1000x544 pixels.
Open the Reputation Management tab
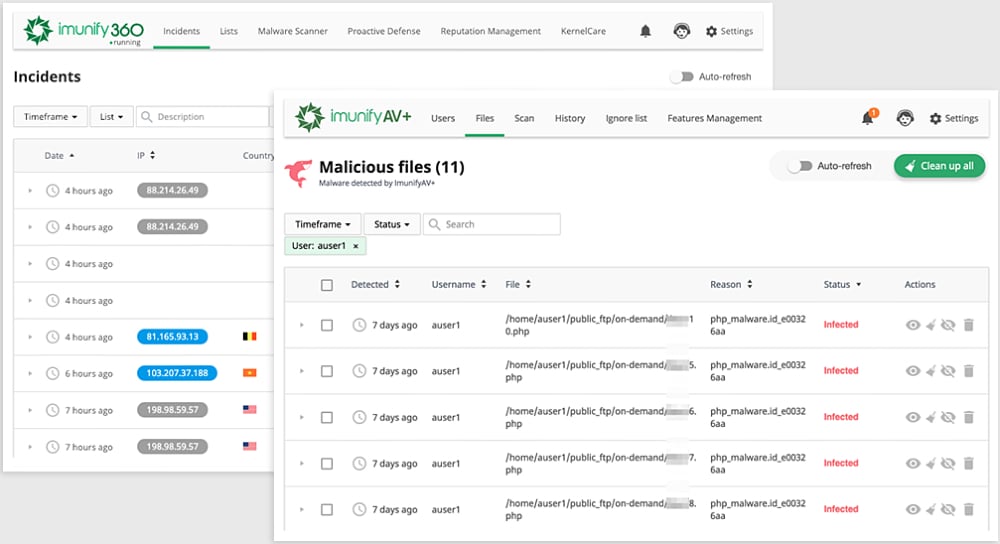click(x=490, y=31)
